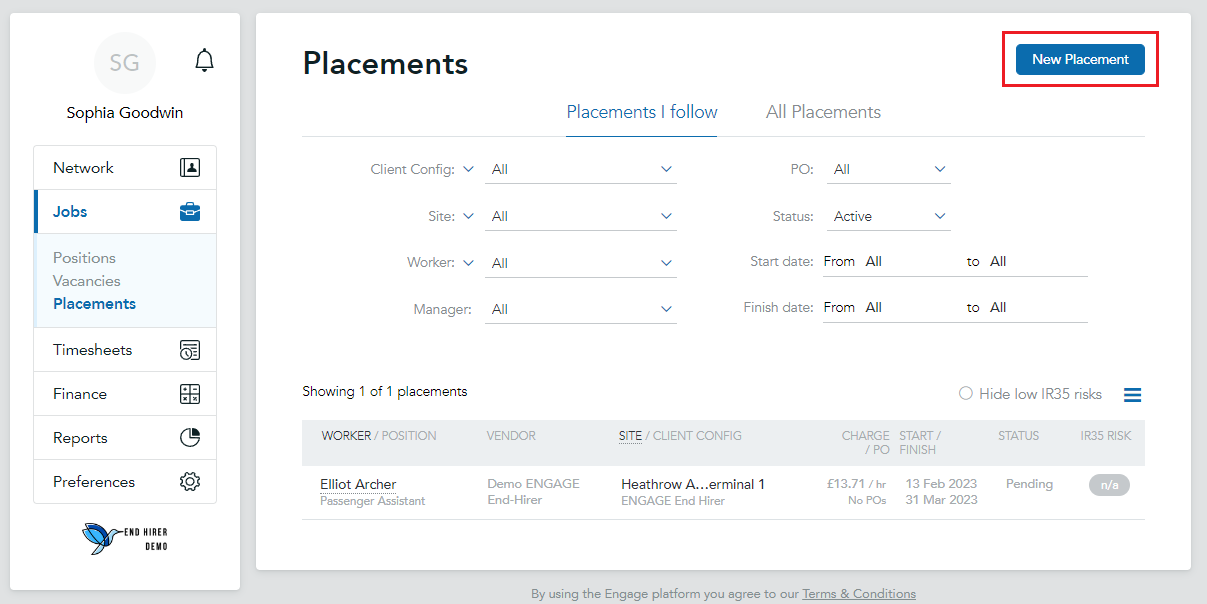The height and width of the screenshot is (604, 1207).
Task: Expand the Manager filter dropdown
Action: point(581,309)
